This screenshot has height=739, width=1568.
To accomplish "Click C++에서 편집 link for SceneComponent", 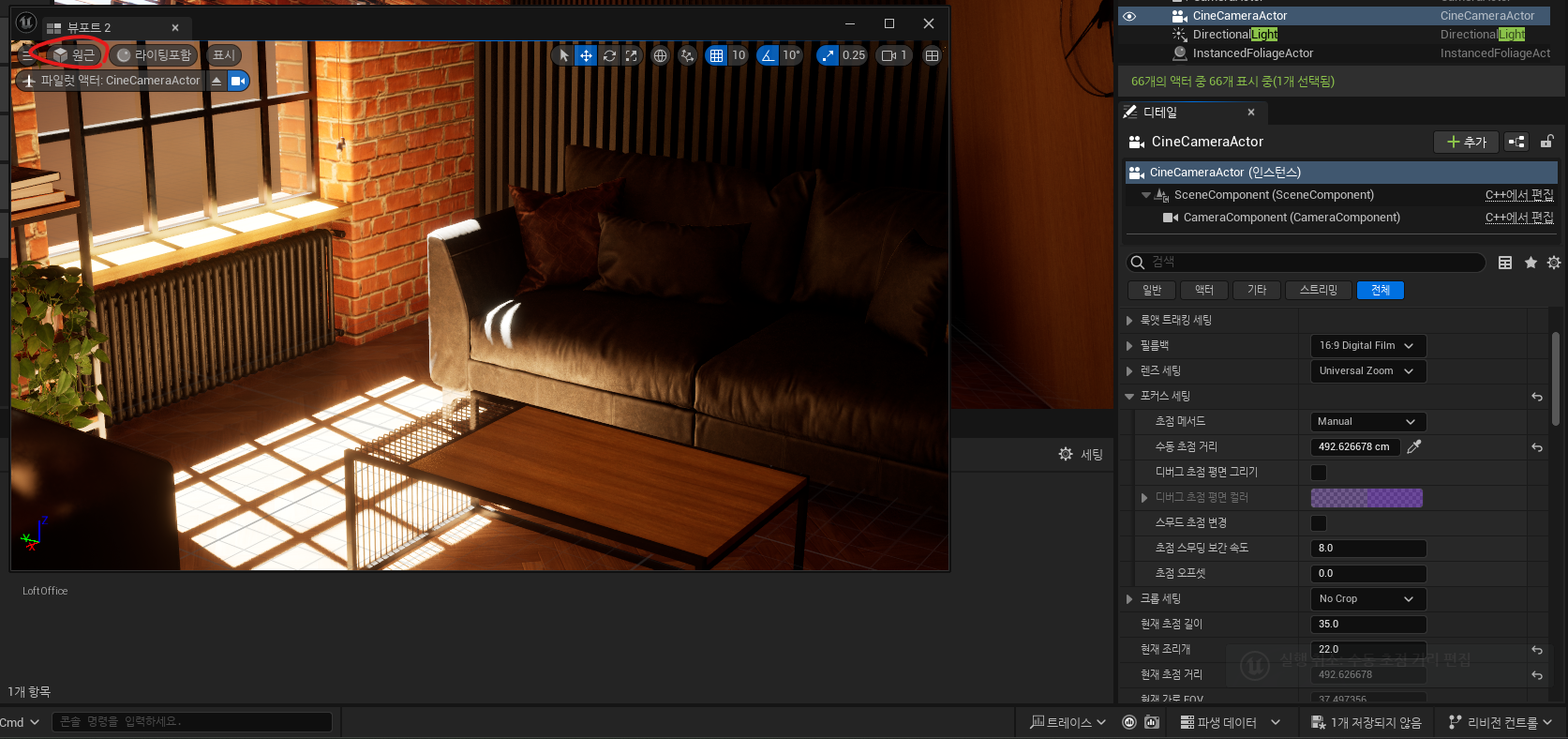I will 1519,195.
